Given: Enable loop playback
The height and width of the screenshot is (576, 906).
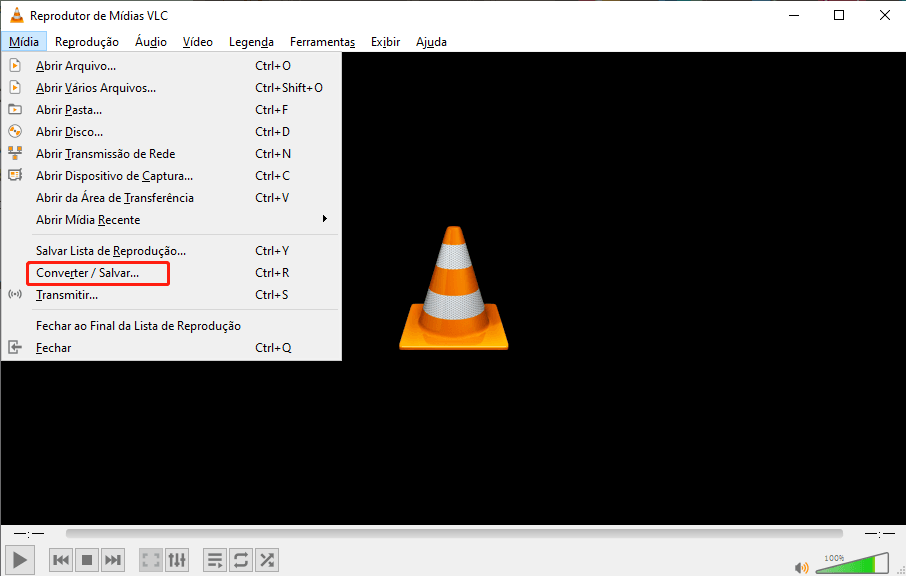Looking at the screenshot, I should pos(240,560).
